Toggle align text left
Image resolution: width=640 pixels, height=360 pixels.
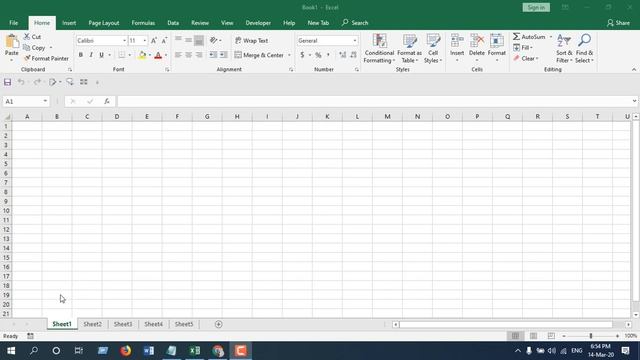click(178, 55)
